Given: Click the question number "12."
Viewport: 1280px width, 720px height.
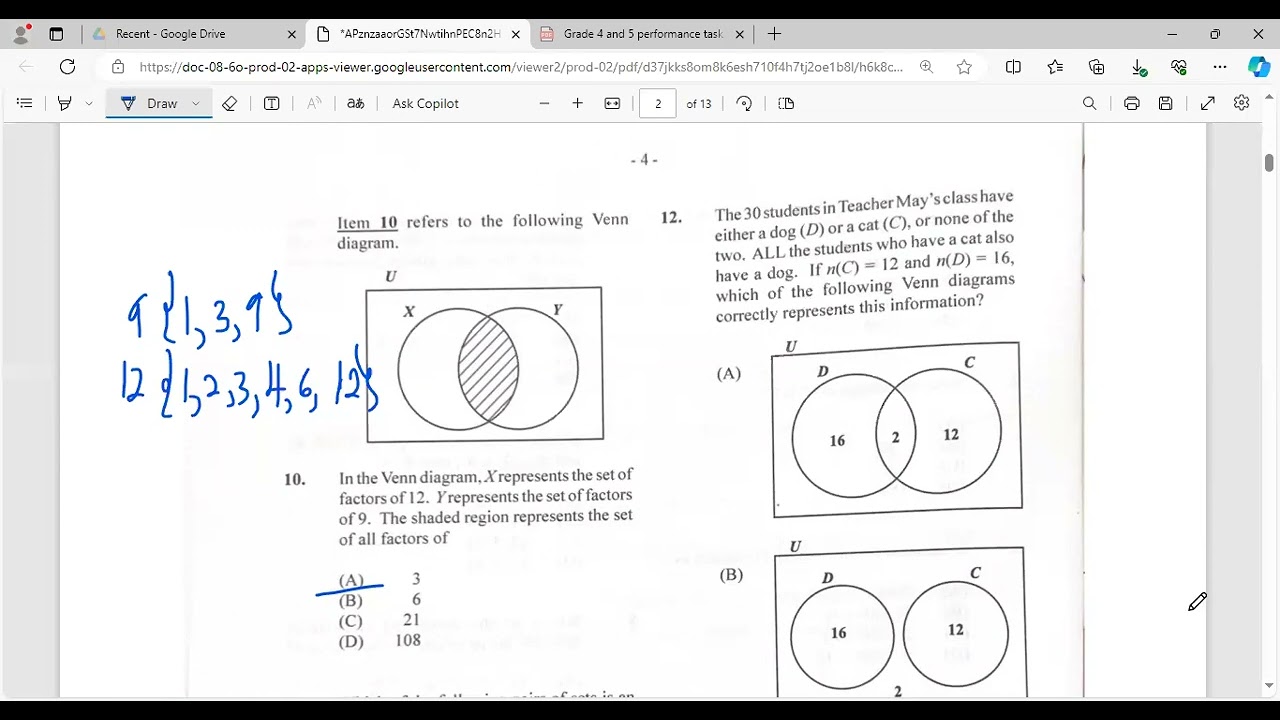Looking at the screenshot, I should (x=671, y=217).
